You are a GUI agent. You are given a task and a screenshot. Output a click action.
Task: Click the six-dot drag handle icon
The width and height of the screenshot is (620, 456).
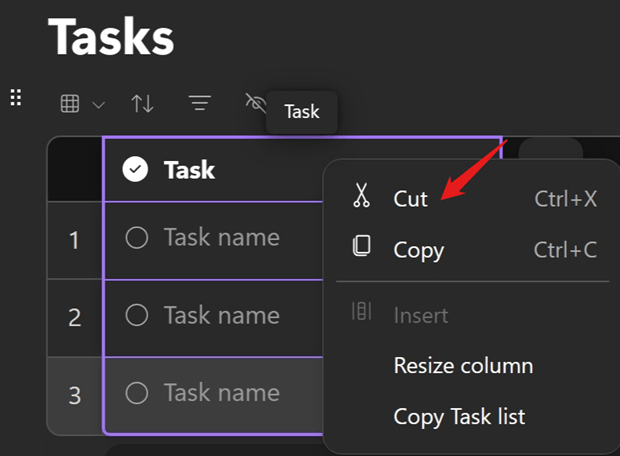[16, 97]
